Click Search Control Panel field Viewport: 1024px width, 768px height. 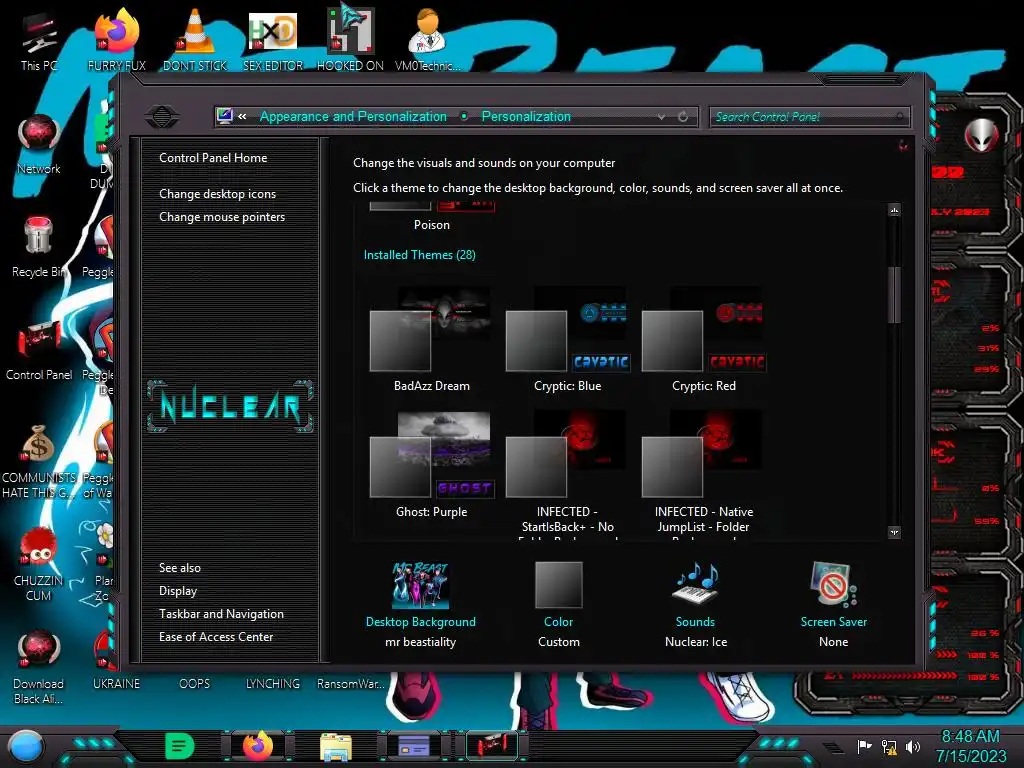pos(808,117)
